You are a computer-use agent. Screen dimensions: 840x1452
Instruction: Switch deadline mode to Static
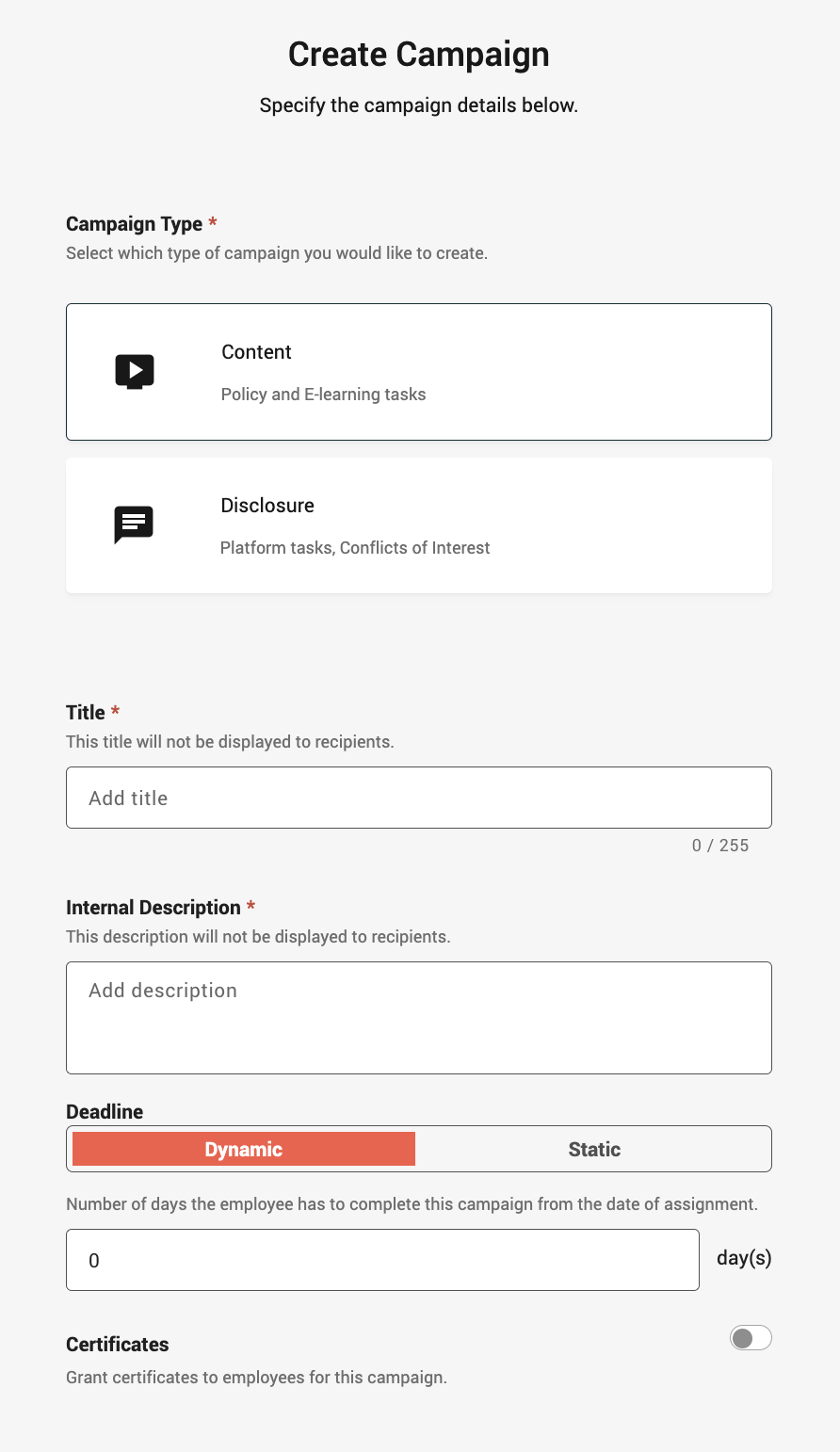click(594, 1149)
